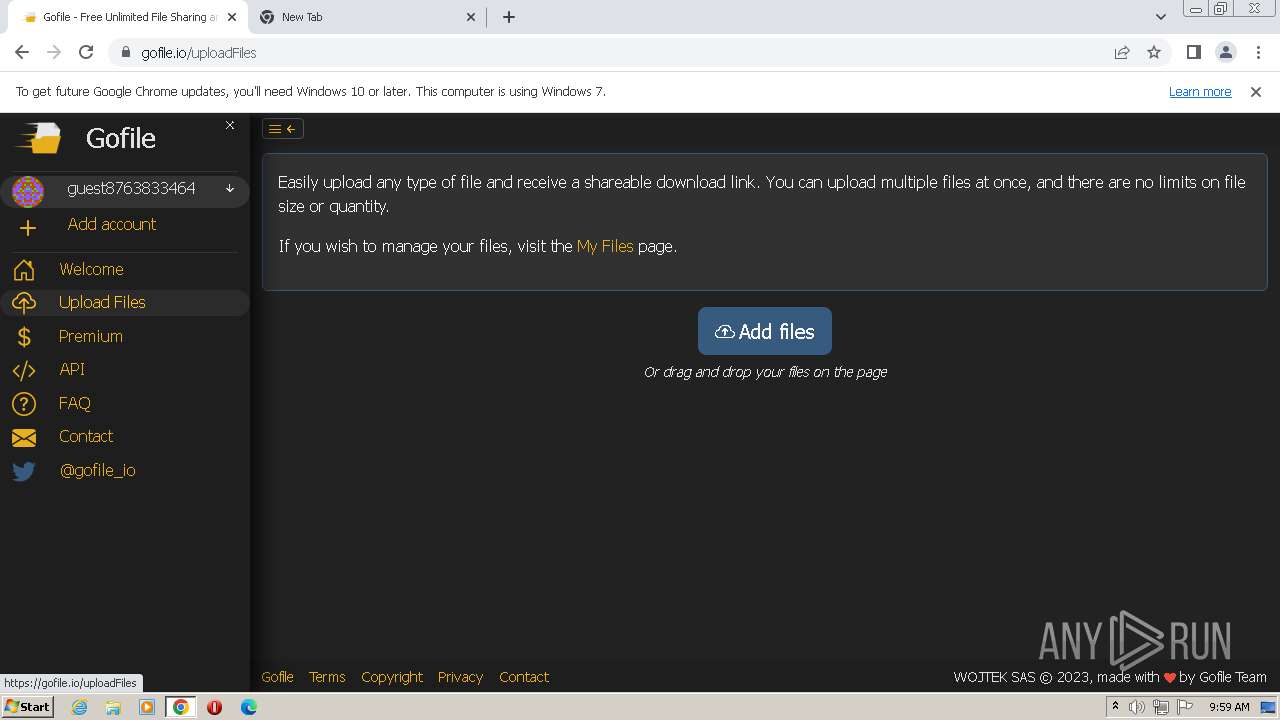Click the guest8763833464 avatar icon
Image resolution: width=1280 pixels, height=720 pixels.
[28, 191]
